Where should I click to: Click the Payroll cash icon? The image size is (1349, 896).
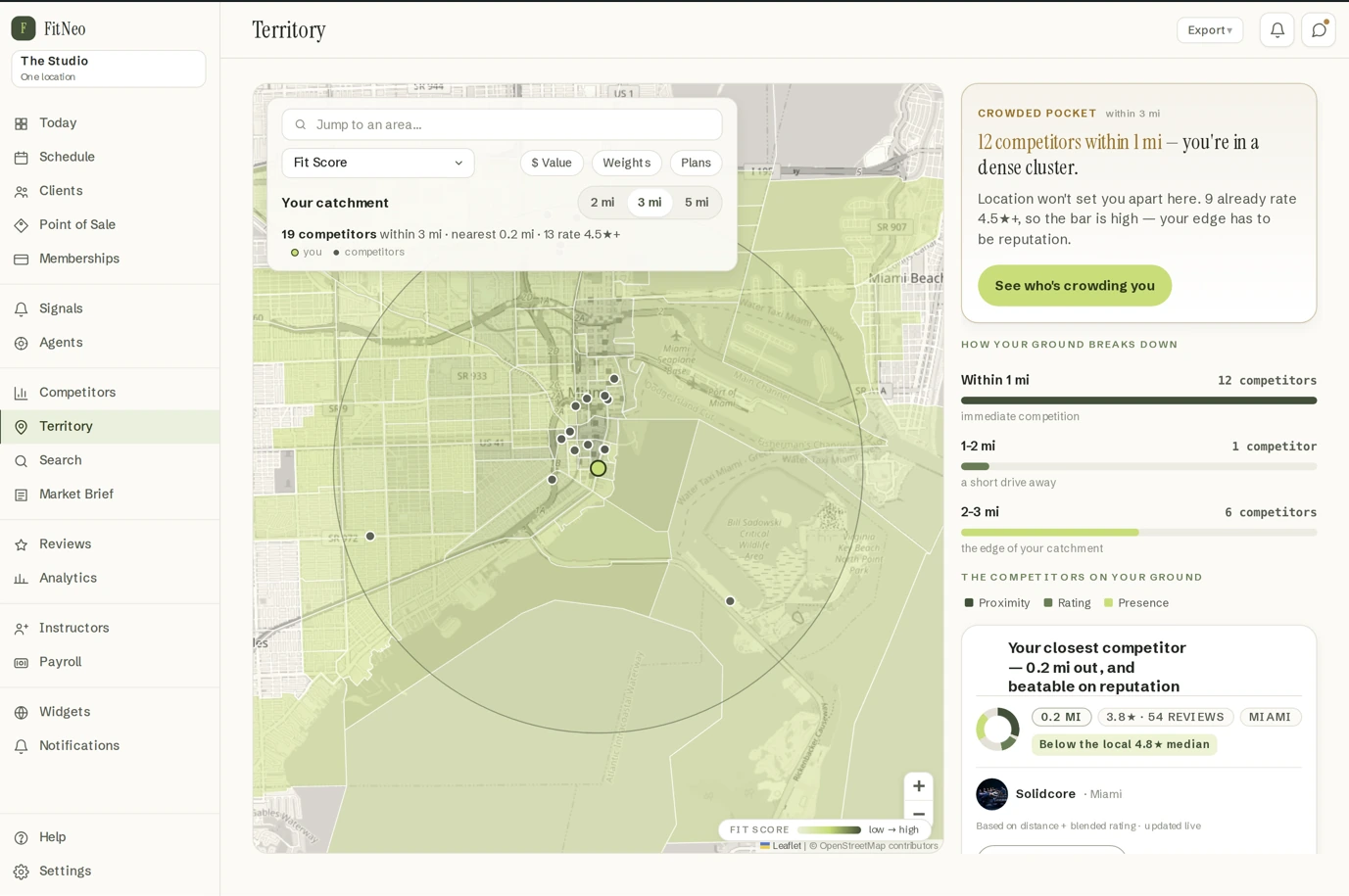click(22, 663)
